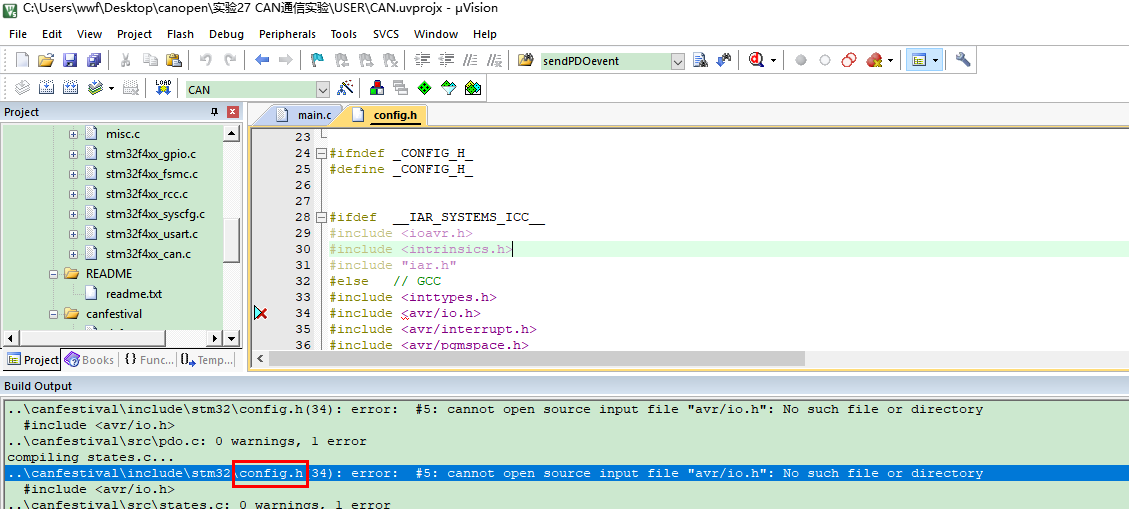Click Manage Project Items colored blocks icon
Image resolution: width=1129 pixels, height=509 pixels.
pos(377,88)
